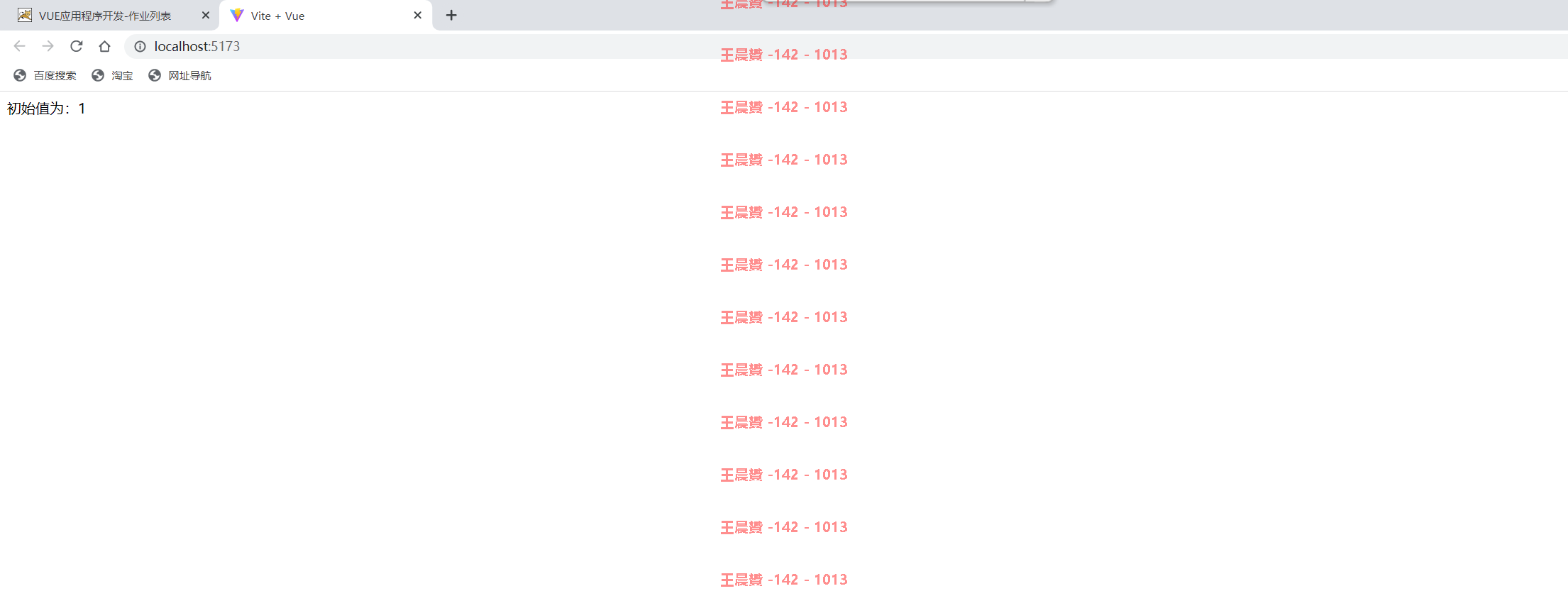Click the browser forward arrow

point(48,46)
